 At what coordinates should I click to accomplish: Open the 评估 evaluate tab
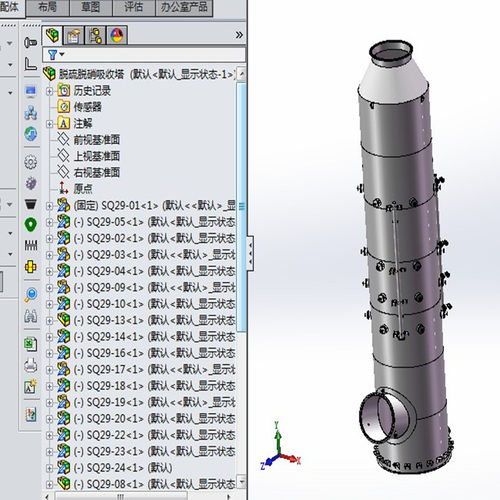click(134, 7)
